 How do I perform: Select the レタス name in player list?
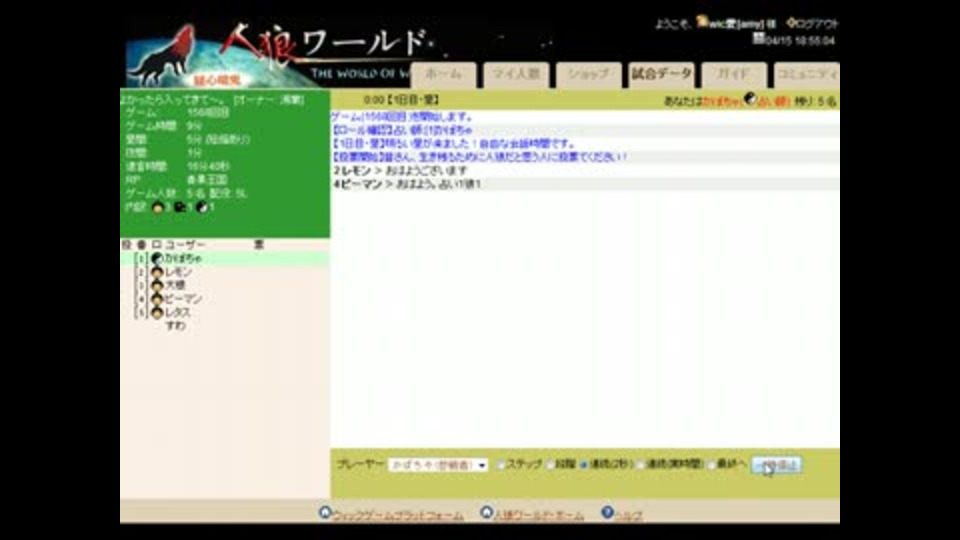click(178, 313)
